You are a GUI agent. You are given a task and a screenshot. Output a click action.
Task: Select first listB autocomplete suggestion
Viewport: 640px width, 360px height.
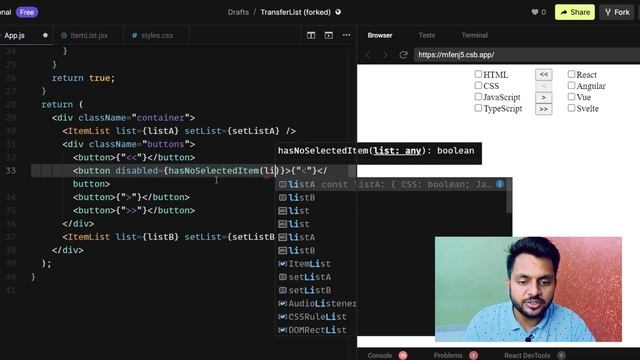(391, 198)
